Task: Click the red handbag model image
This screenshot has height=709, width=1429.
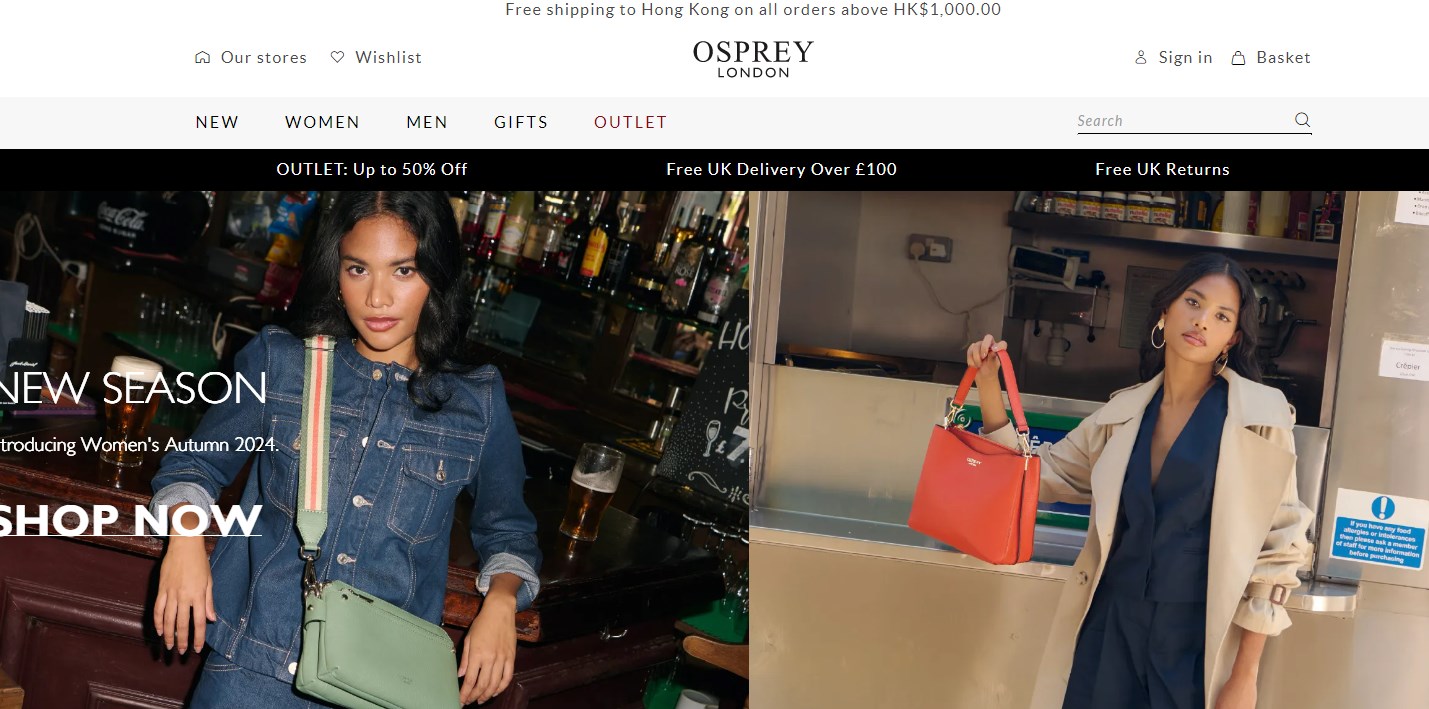Action: 1089,450
